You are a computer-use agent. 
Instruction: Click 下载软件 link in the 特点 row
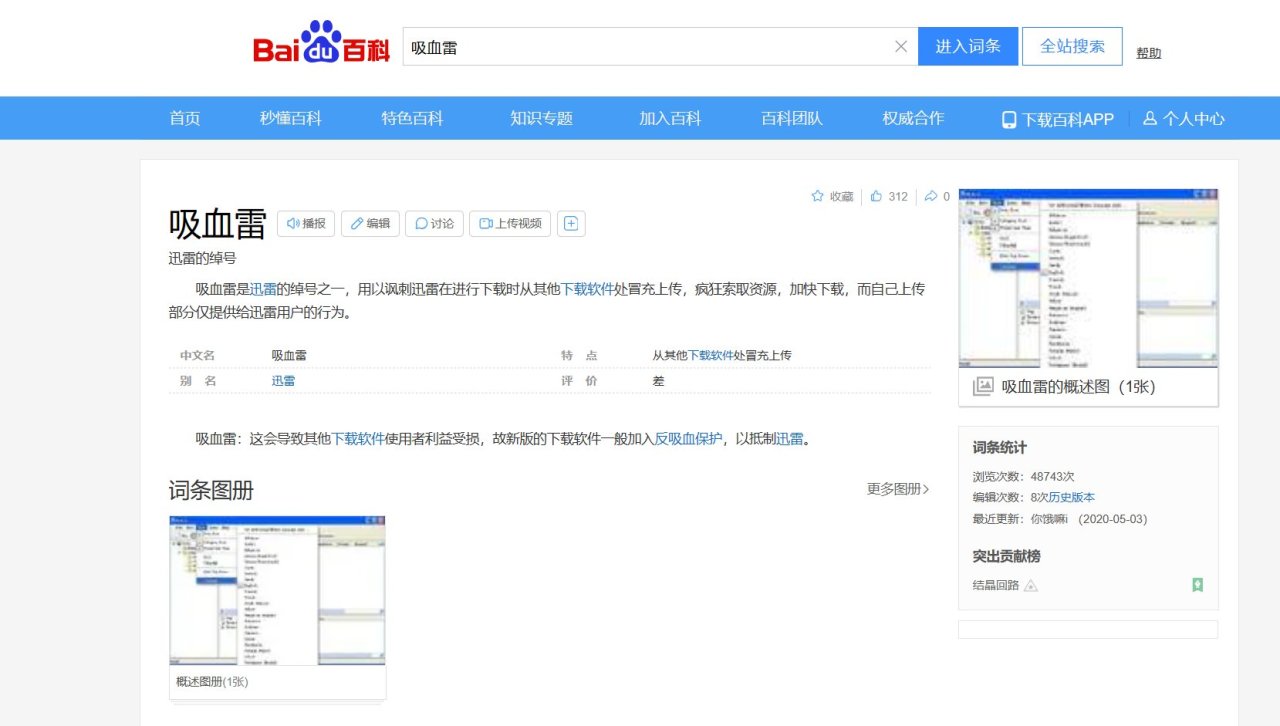point(710,355)
